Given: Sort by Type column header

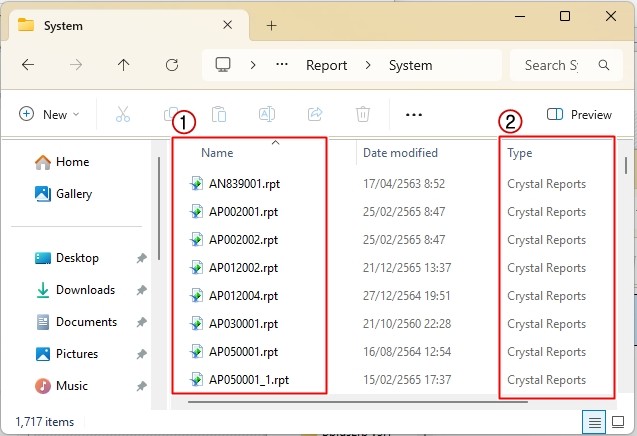Looking at the screenshot, I should (520, 153).
